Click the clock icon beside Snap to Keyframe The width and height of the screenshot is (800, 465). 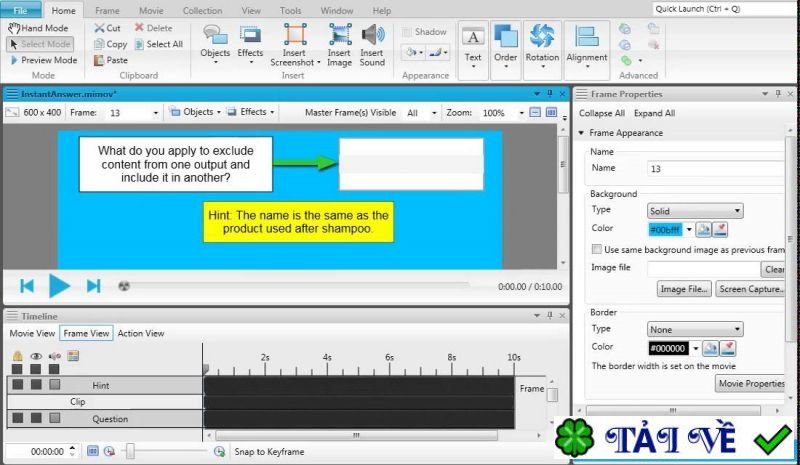[x=219, y=451]
